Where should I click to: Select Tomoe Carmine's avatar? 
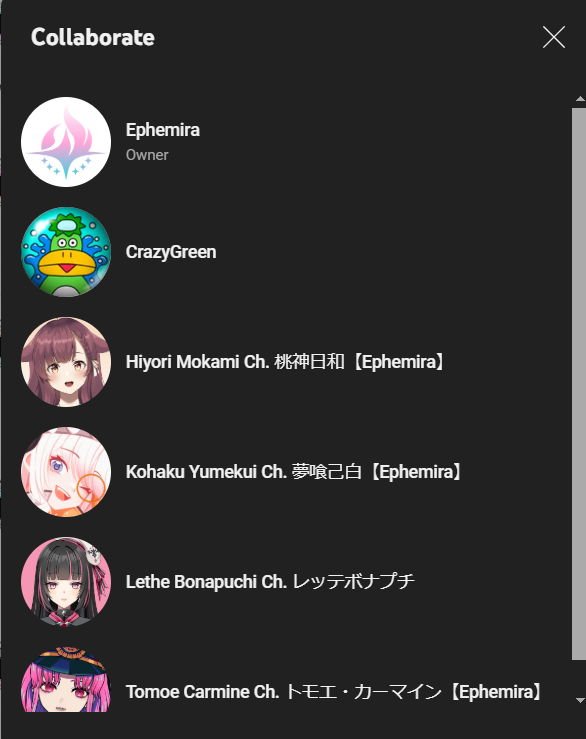[x=66, y=680]
